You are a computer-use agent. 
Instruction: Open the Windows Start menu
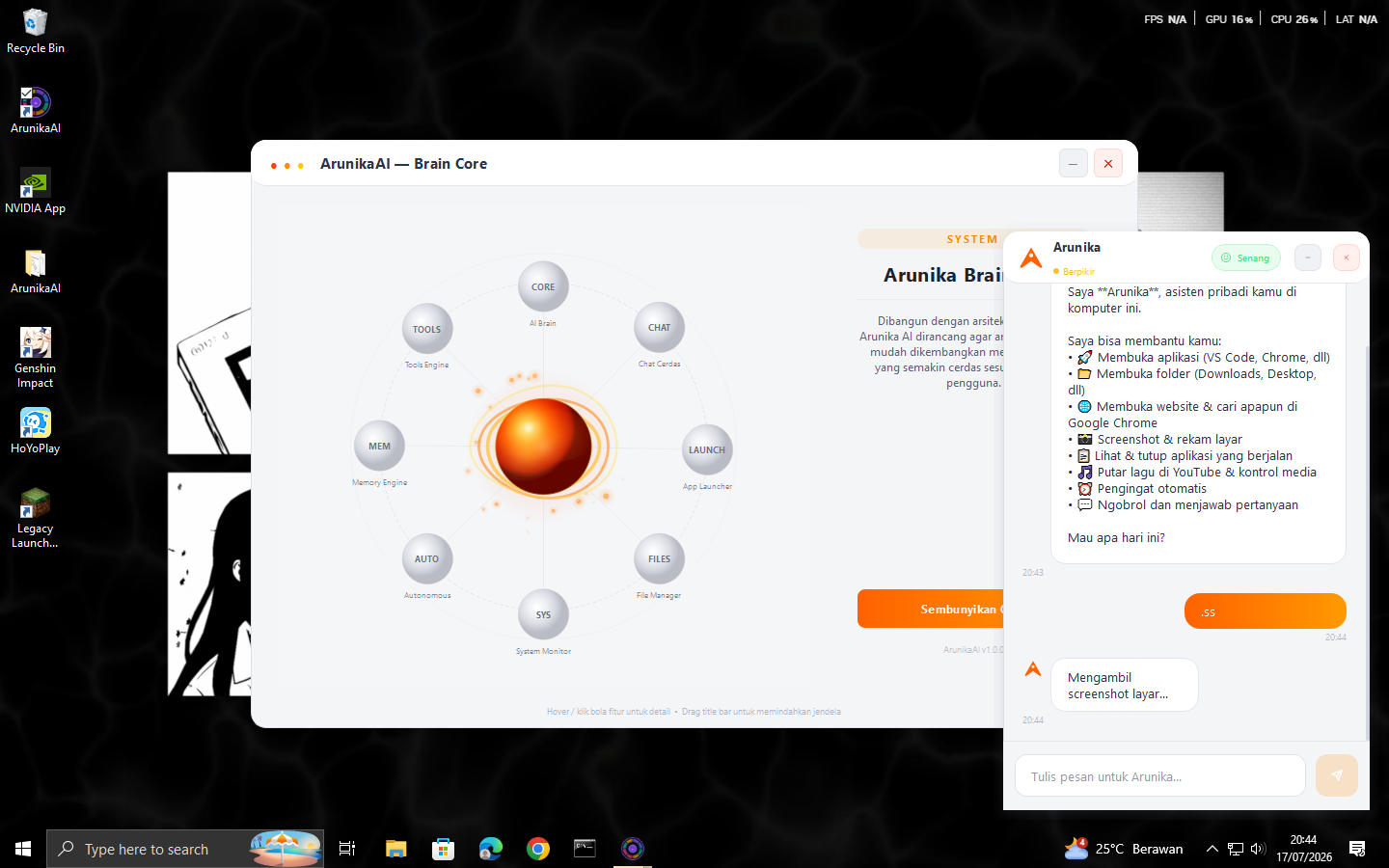[x=23, y=849]
